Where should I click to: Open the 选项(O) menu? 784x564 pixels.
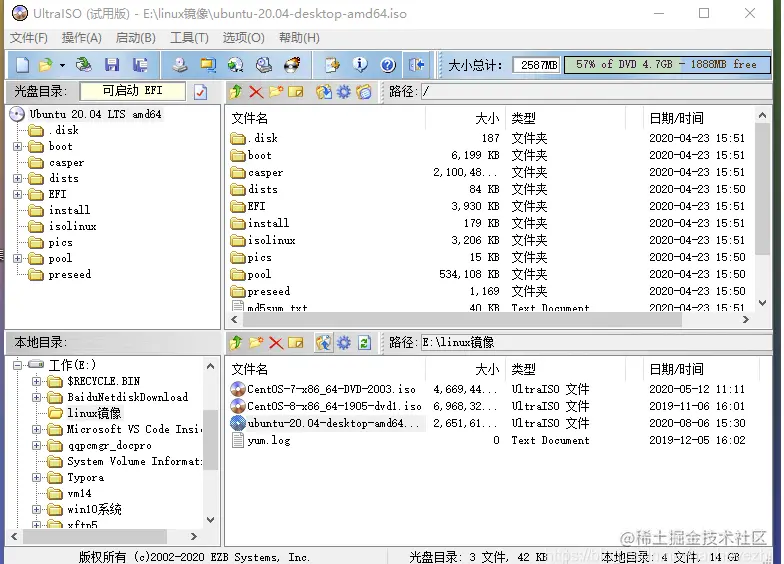pyautogui.click(x=244, y=38)
